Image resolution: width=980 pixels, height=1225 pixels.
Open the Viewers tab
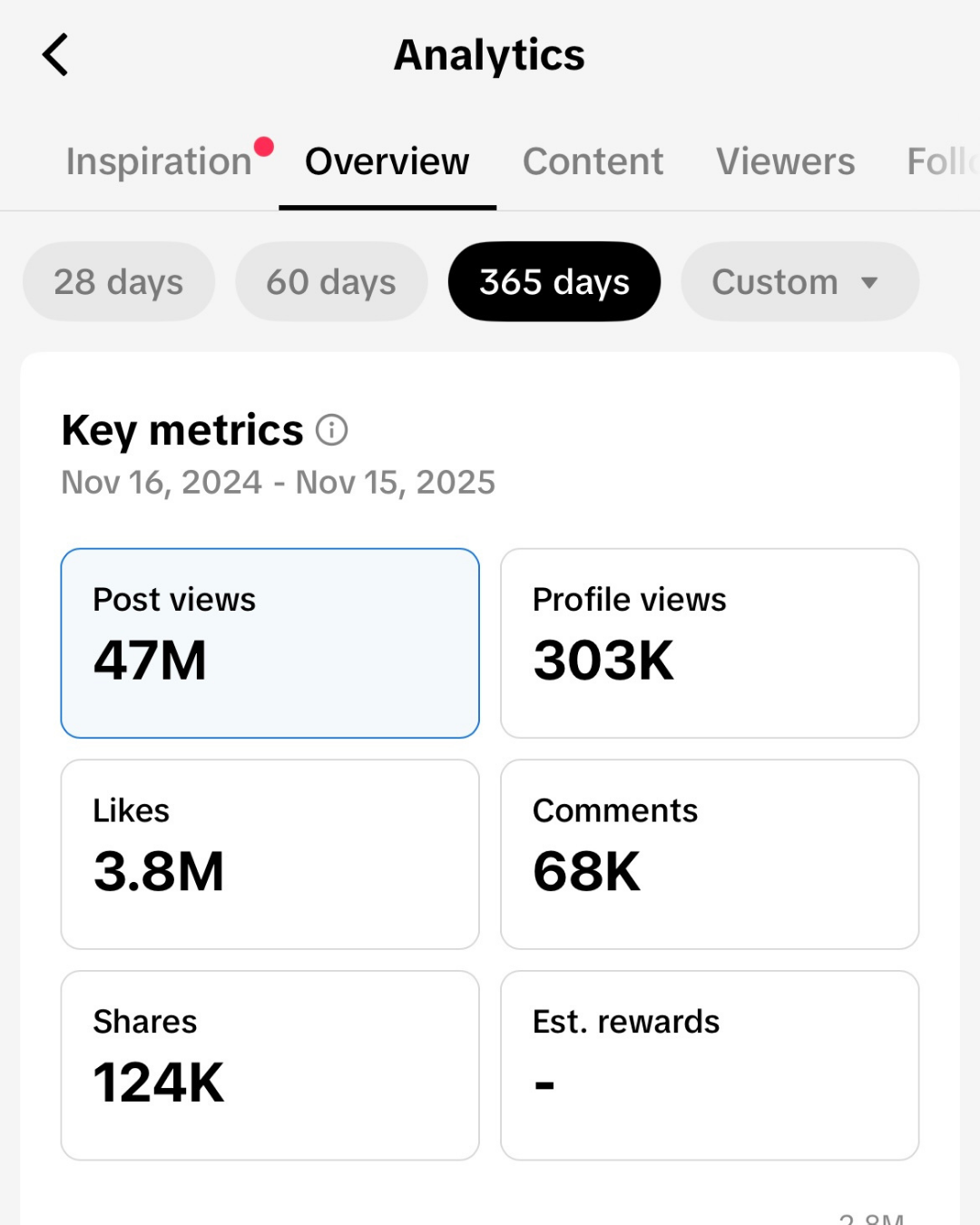[785, 162]
